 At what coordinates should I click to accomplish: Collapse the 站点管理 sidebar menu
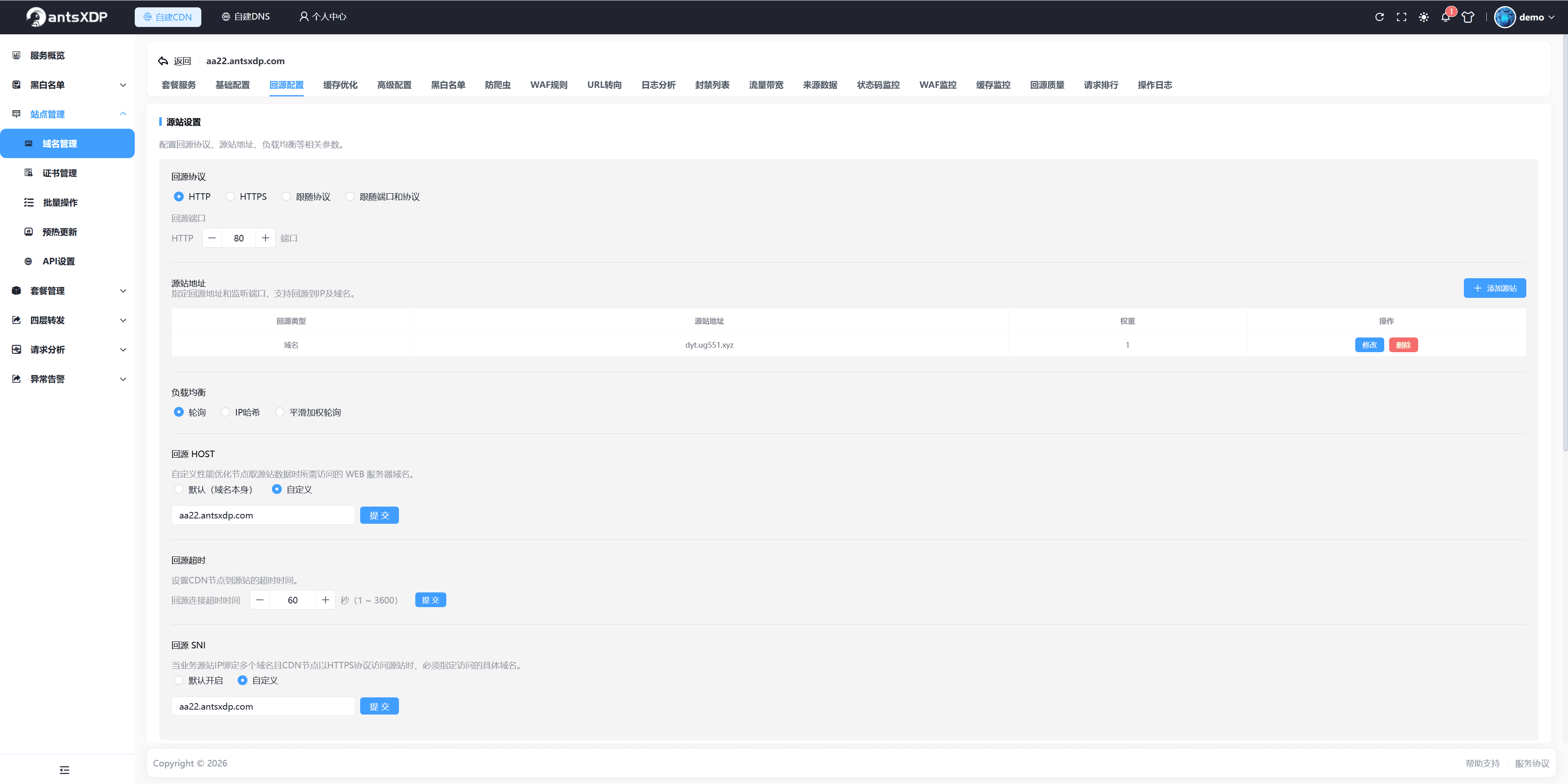123,114
